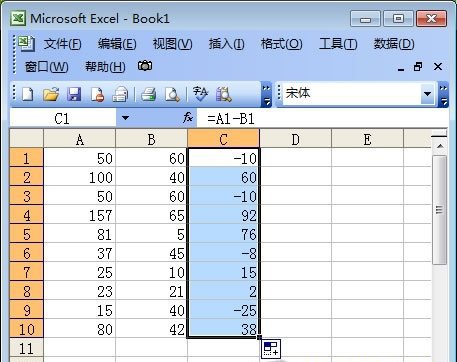Select cell C6 containing -8

tap(223, 253)
